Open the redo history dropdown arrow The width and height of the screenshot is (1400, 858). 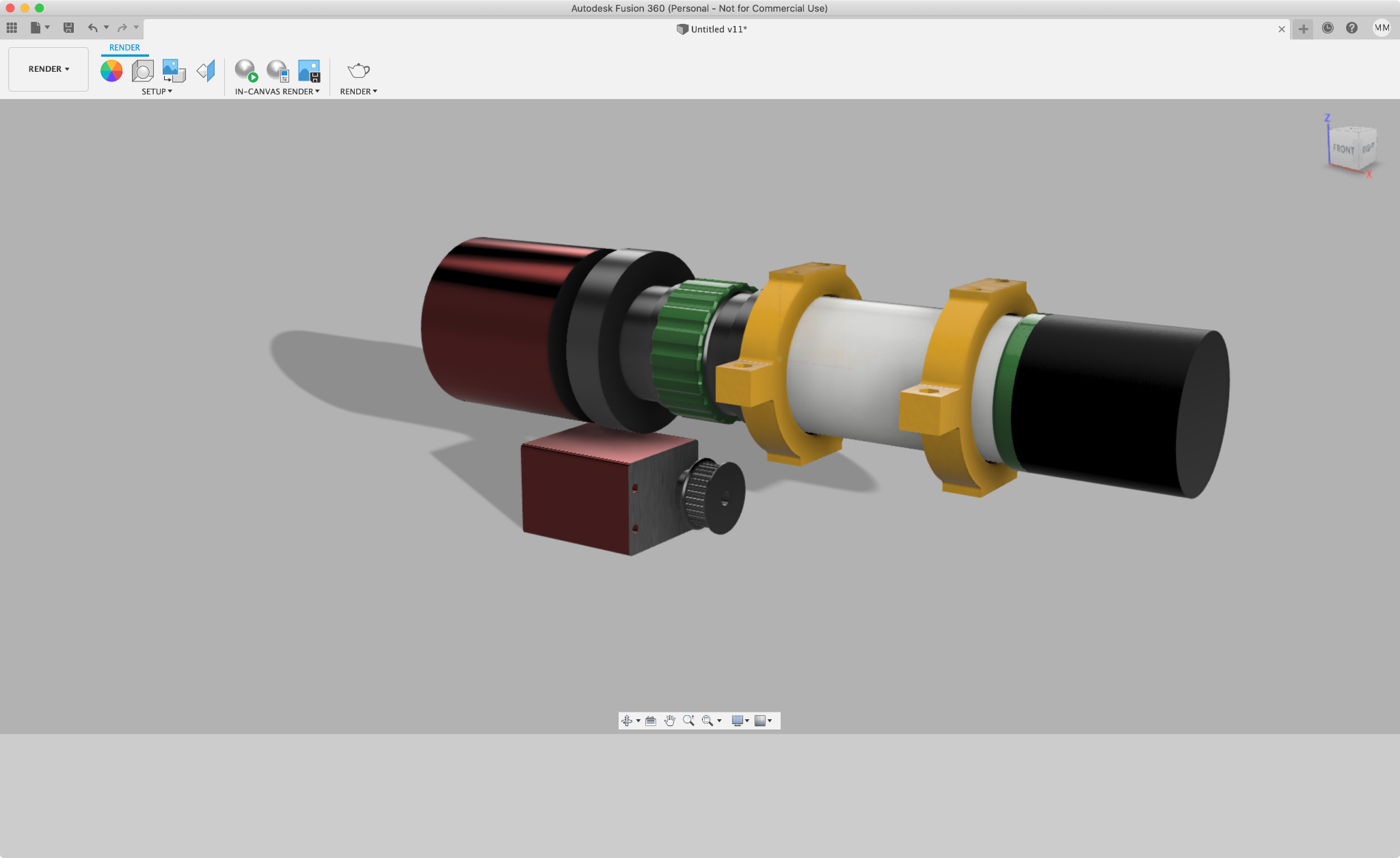(136, 28)
